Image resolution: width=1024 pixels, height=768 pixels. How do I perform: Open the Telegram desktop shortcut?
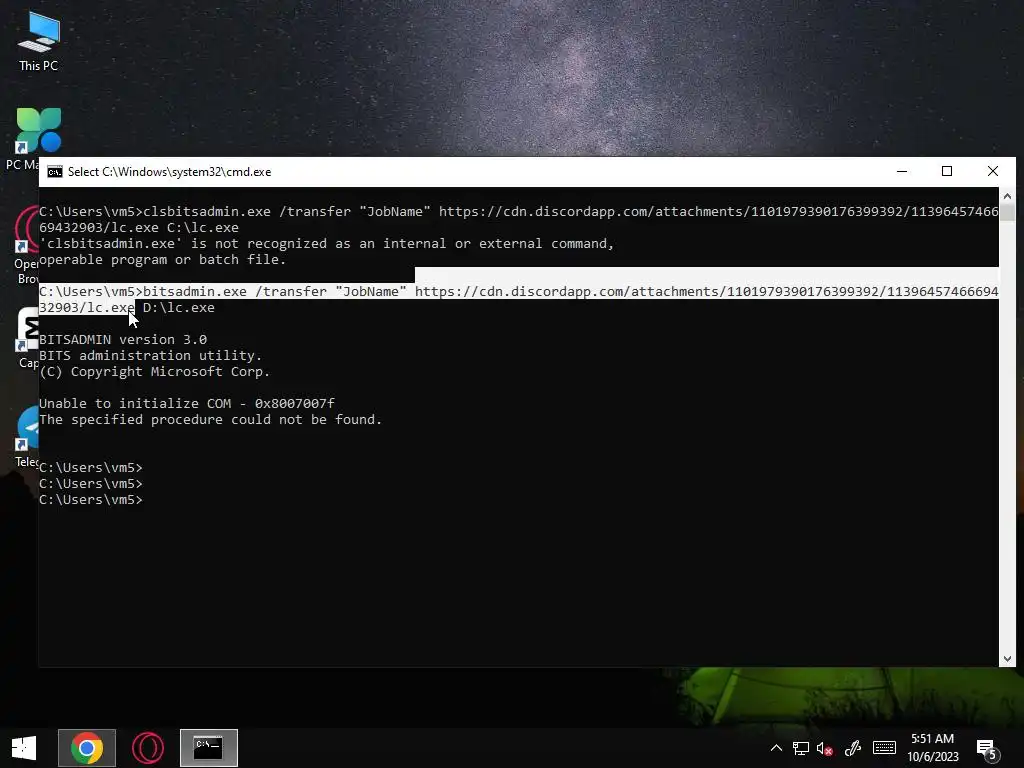27,436
